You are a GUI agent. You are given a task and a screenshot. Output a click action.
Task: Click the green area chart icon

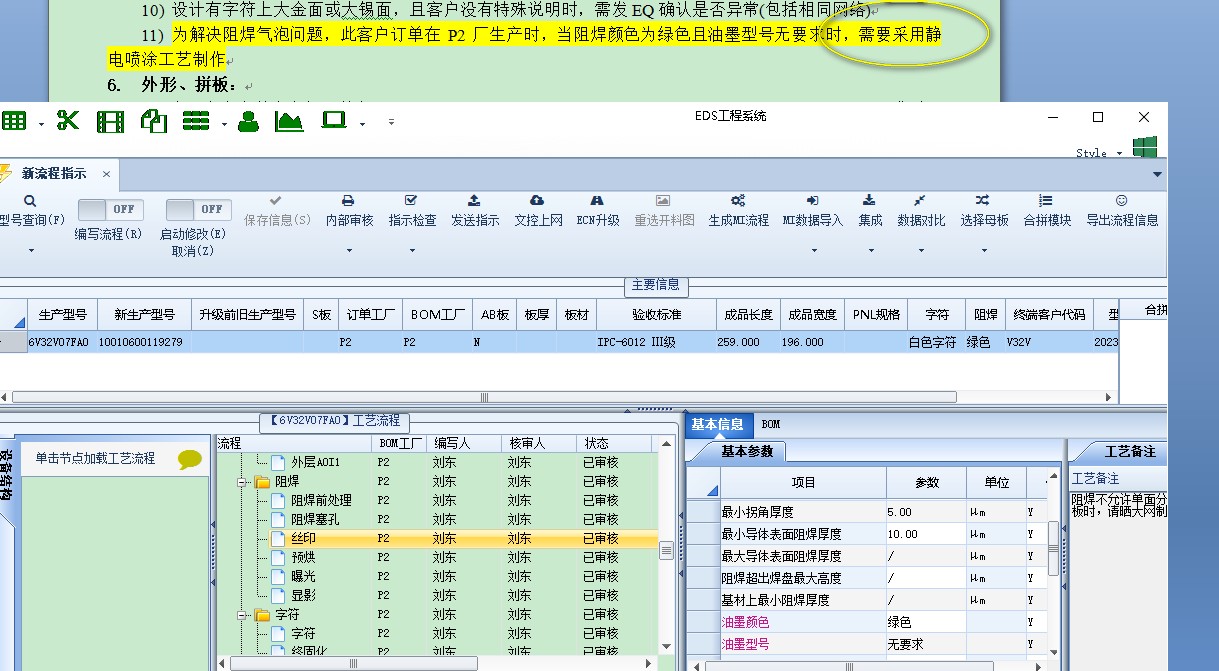coord(289,122)
